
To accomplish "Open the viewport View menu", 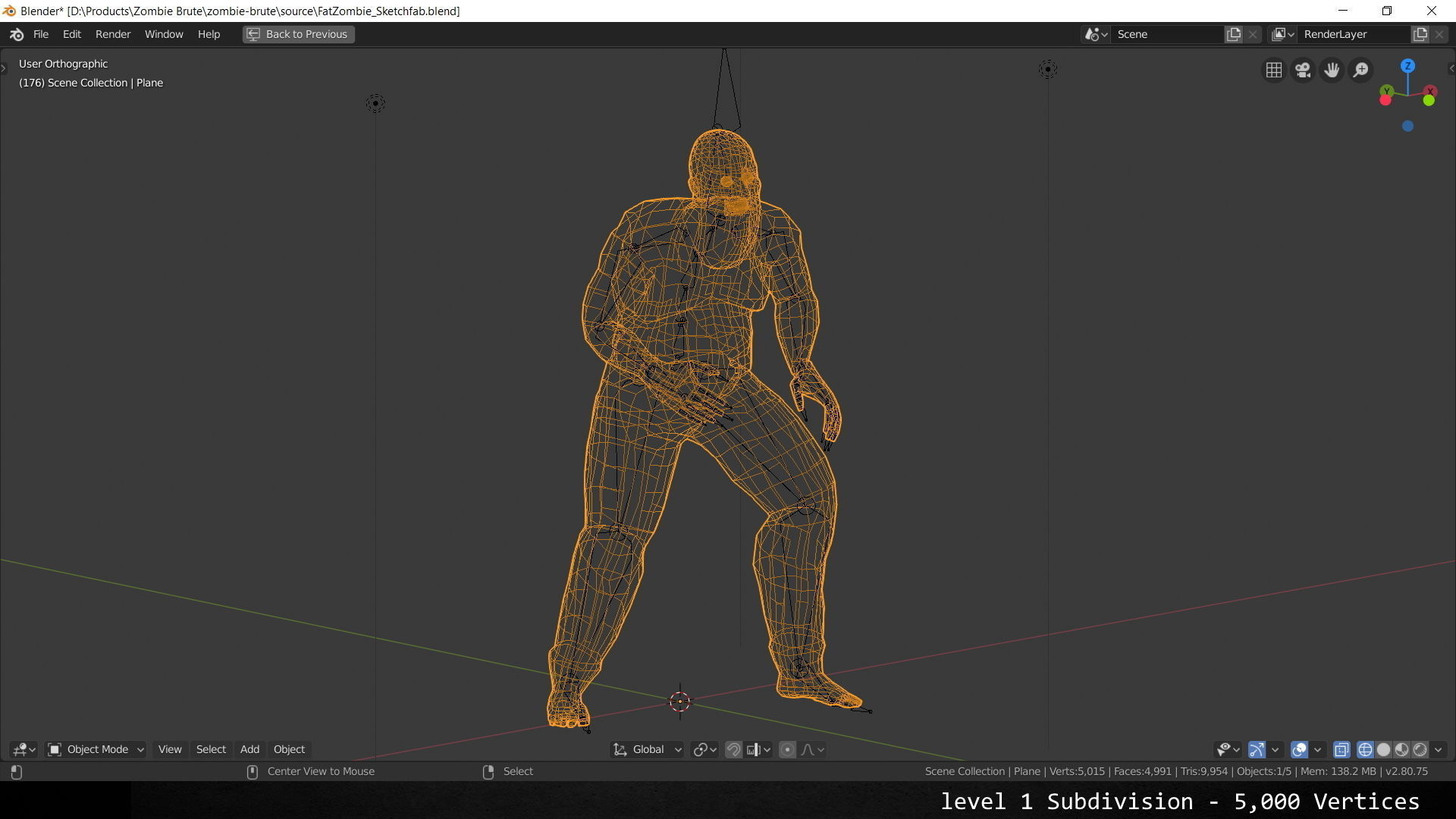I will 170,750.
